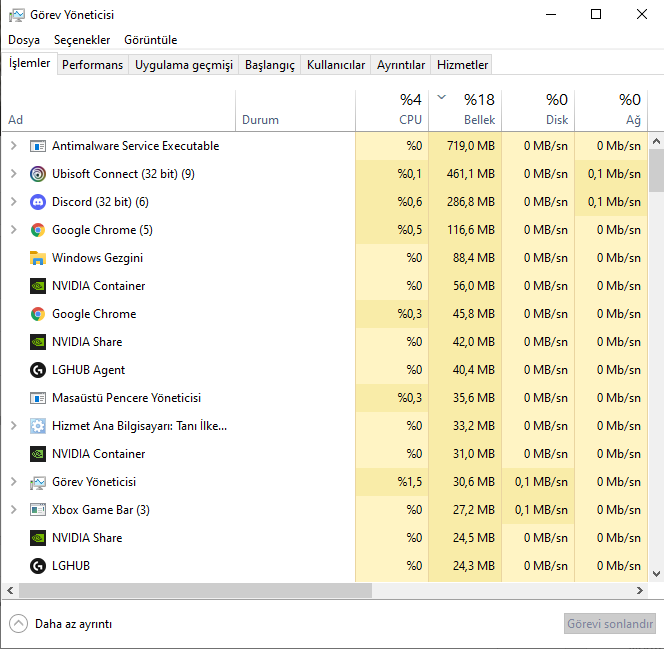Switch to the Ayrıntılar tab
The height and width of the screenshot is (649, 664).
(401, 65)
